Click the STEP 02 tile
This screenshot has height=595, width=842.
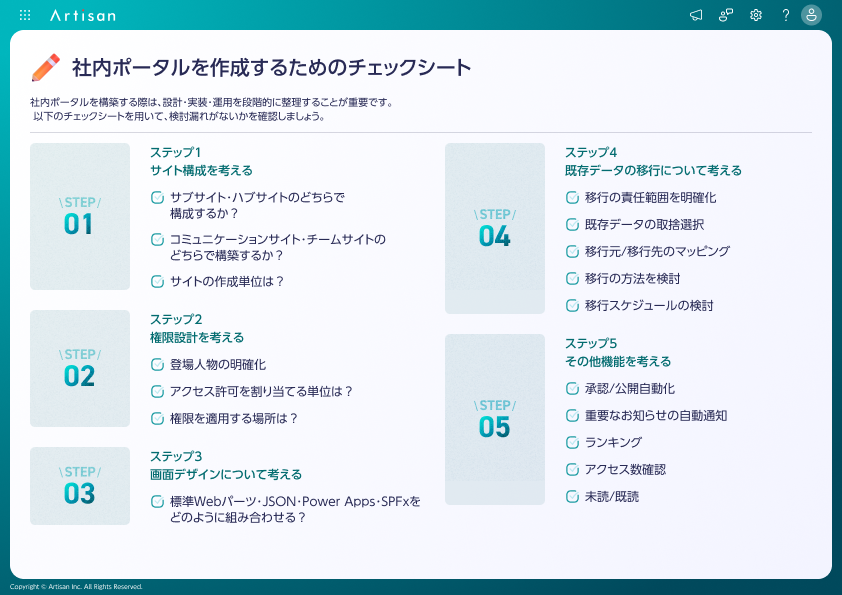80,368
